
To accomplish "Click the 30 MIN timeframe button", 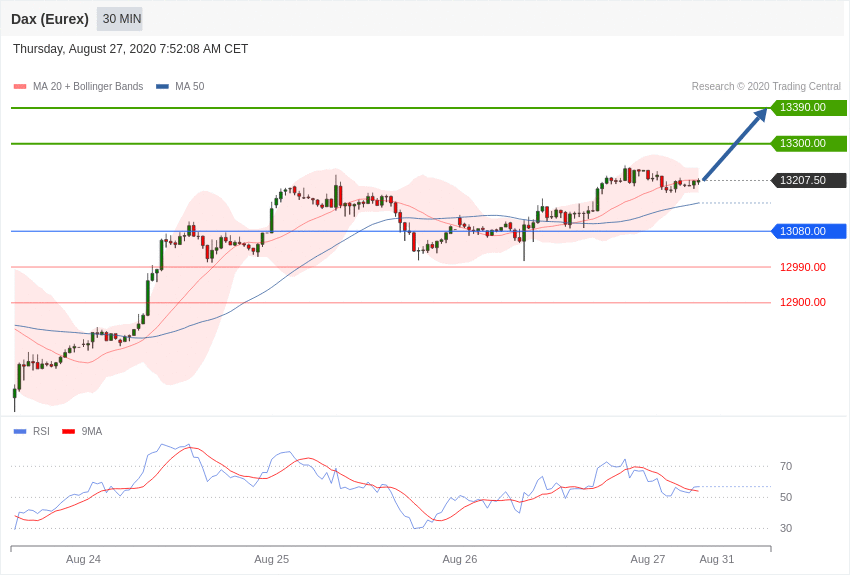I will click(120, 19).
